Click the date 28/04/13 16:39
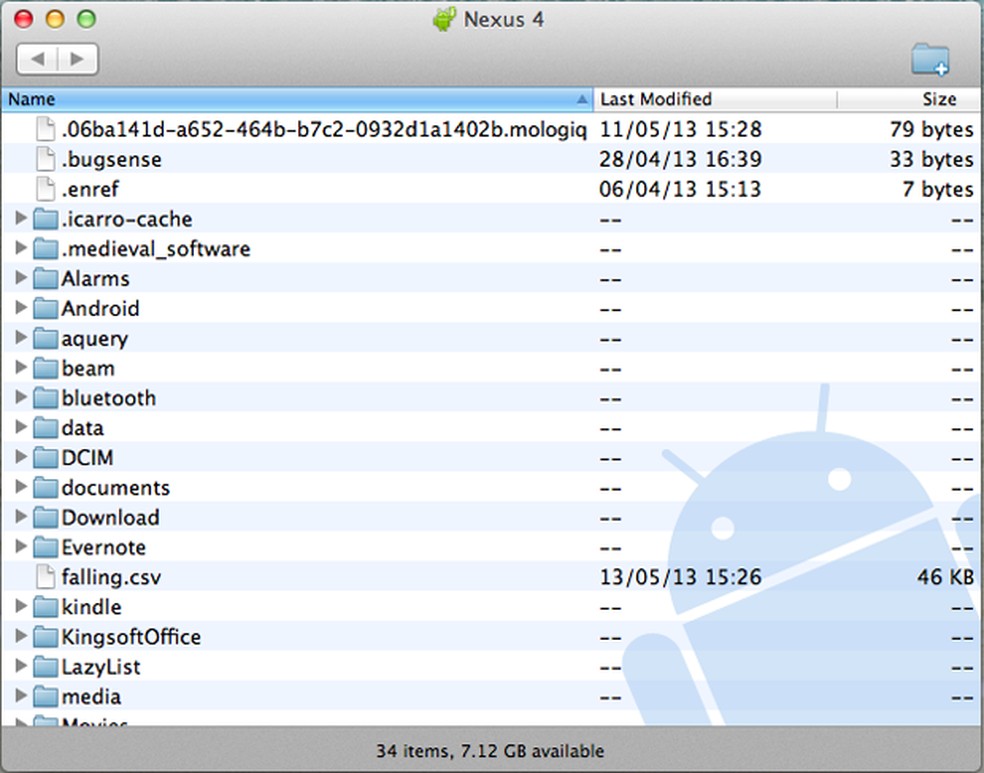The width and height of the screenshot is (984, 773). 680,159
